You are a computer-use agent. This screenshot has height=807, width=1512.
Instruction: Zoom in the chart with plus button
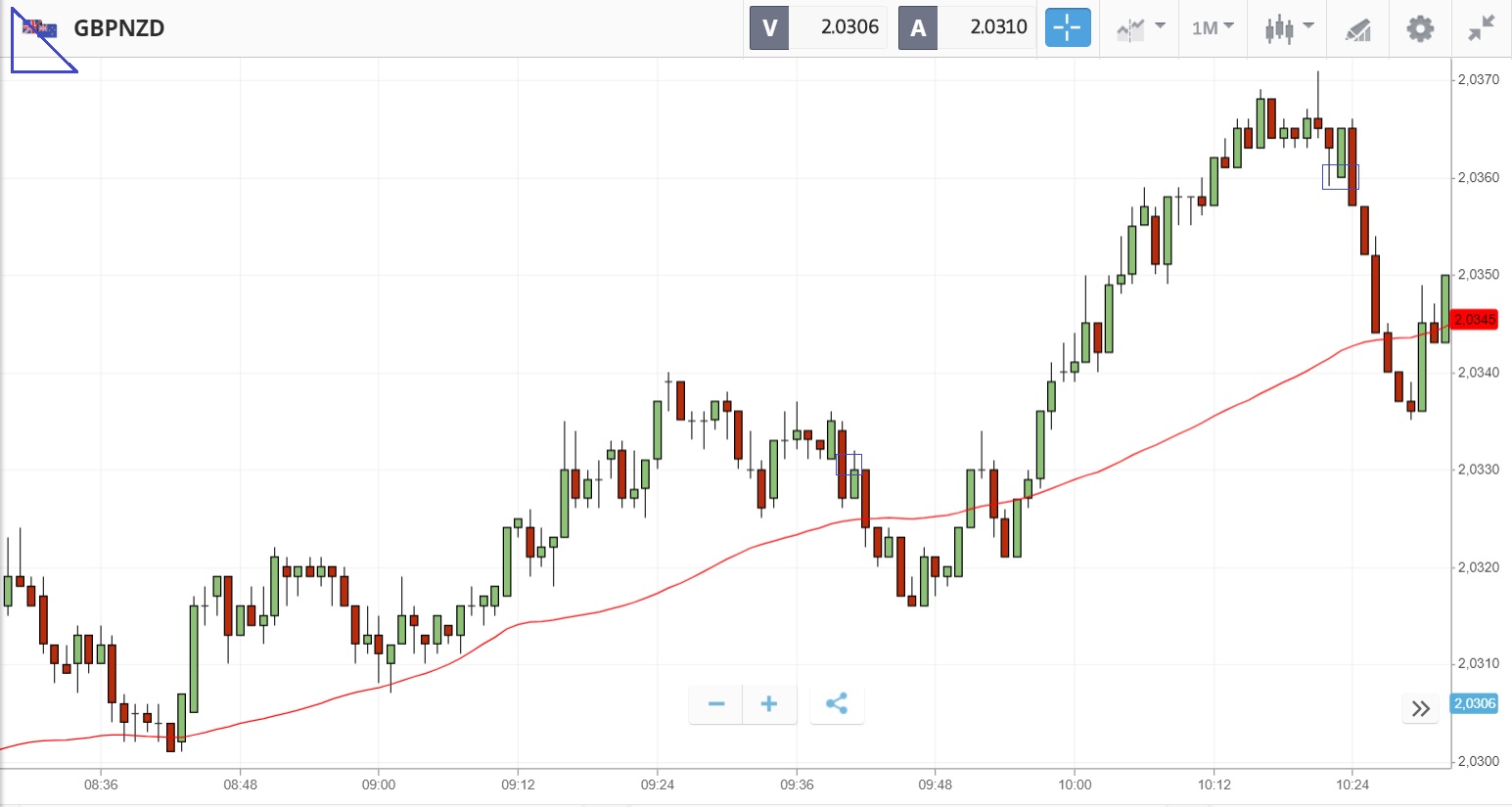(x=769, y=704)
